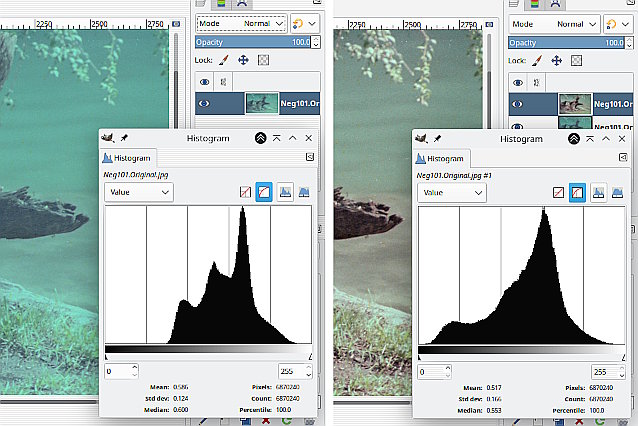Open tab configuration menu in left Histogram dialog
The width and height of the screenshot is (638, 426).
310,157
